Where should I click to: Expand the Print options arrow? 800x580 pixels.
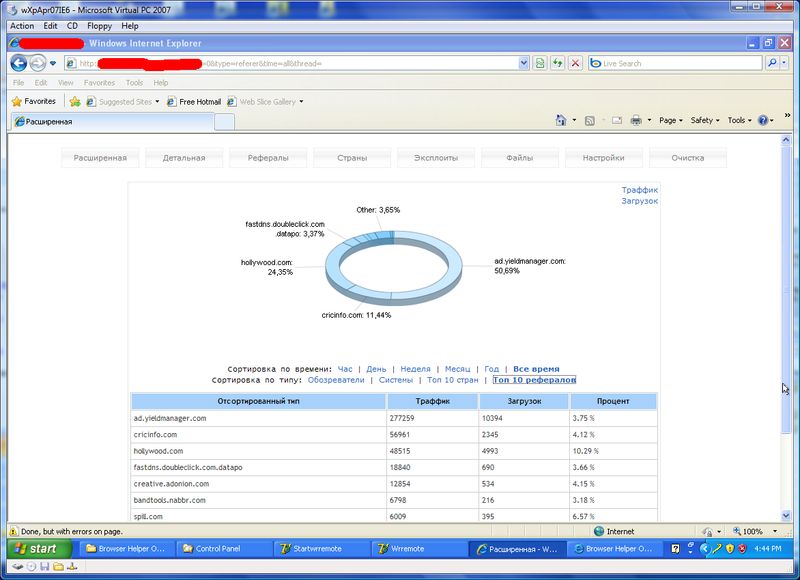(x=649, y=120)
